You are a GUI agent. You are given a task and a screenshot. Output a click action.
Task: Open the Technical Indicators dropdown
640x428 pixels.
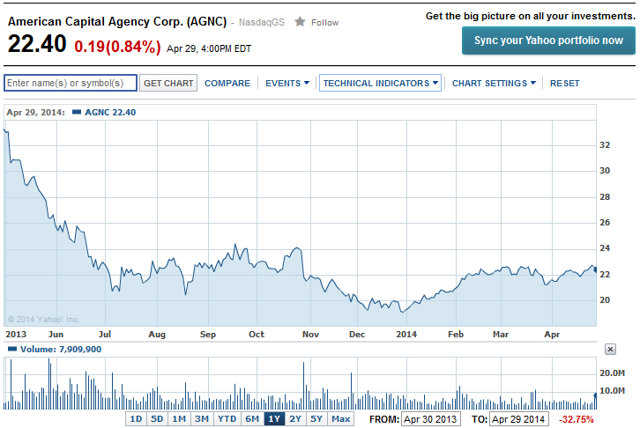pyautogui.click(x=380, y=83)
